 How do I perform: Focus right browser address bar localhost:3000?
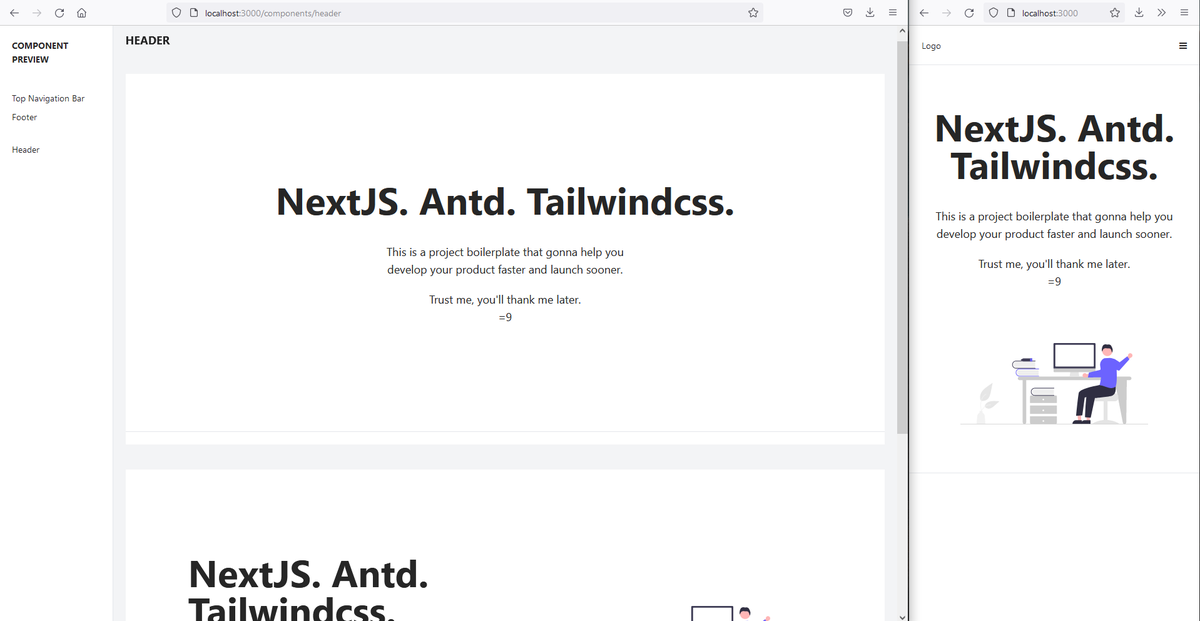1050,13
